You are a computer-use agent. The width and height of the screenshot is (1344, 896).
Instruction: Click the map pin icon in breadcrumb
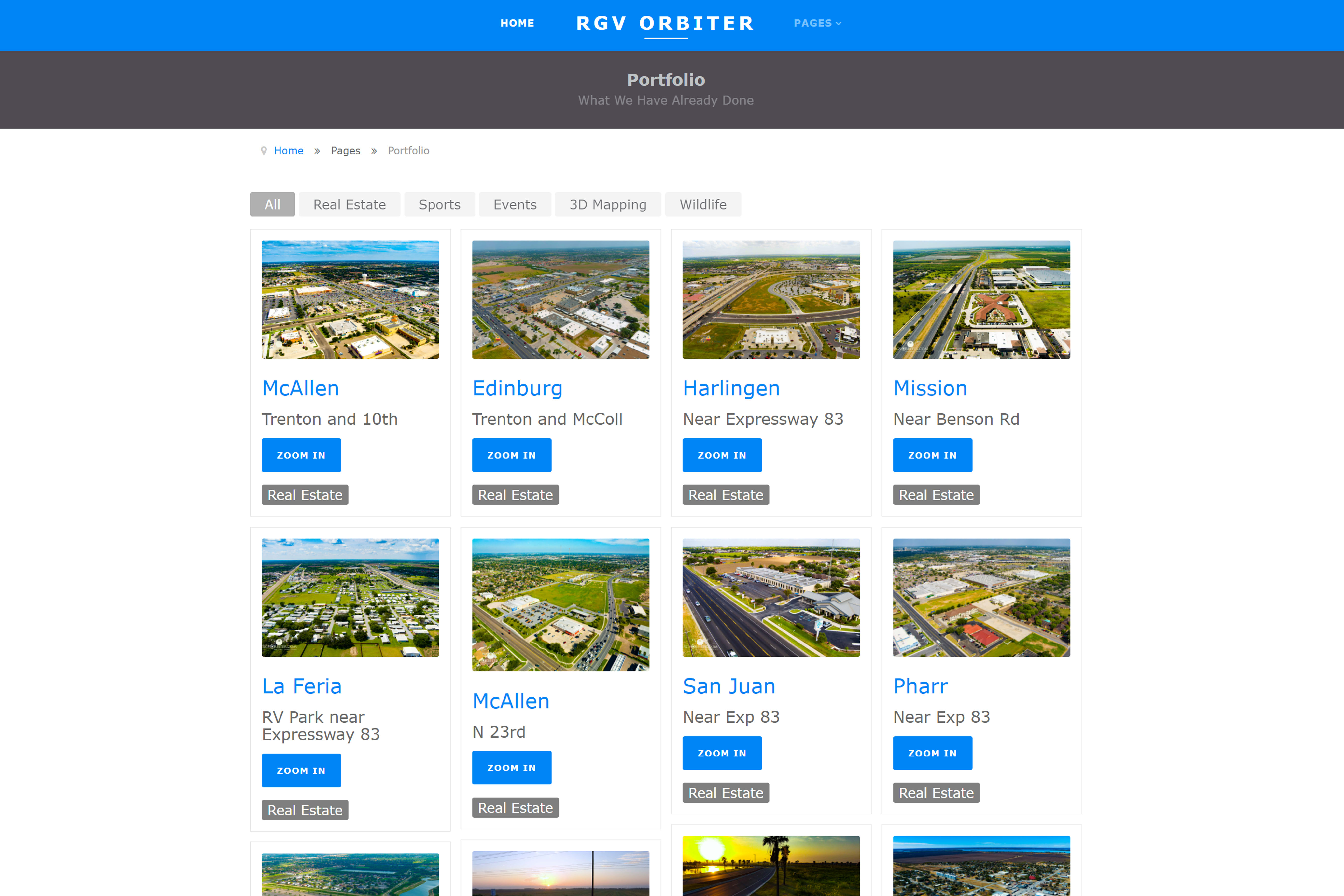(264, 151)
